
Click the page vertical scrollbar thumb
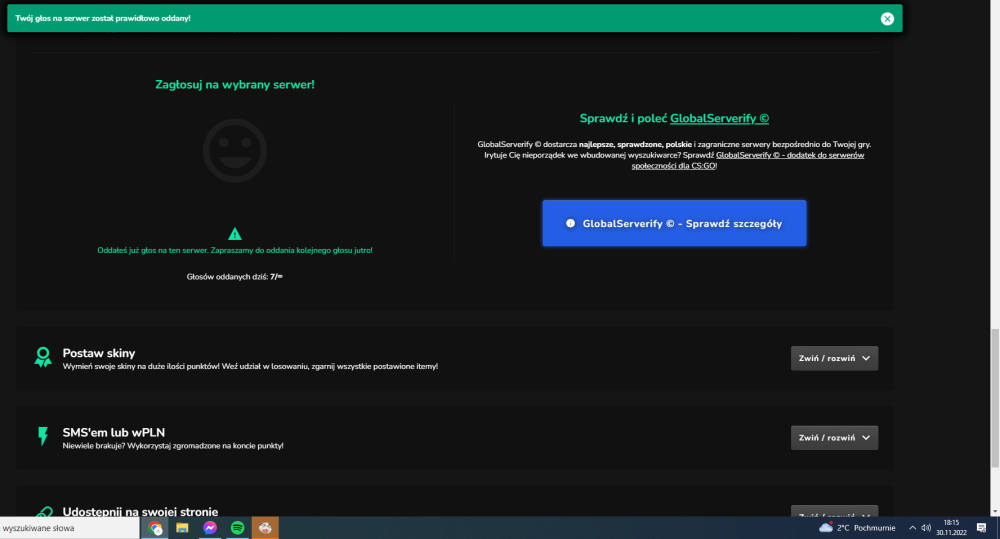click(x=994, y=398)
